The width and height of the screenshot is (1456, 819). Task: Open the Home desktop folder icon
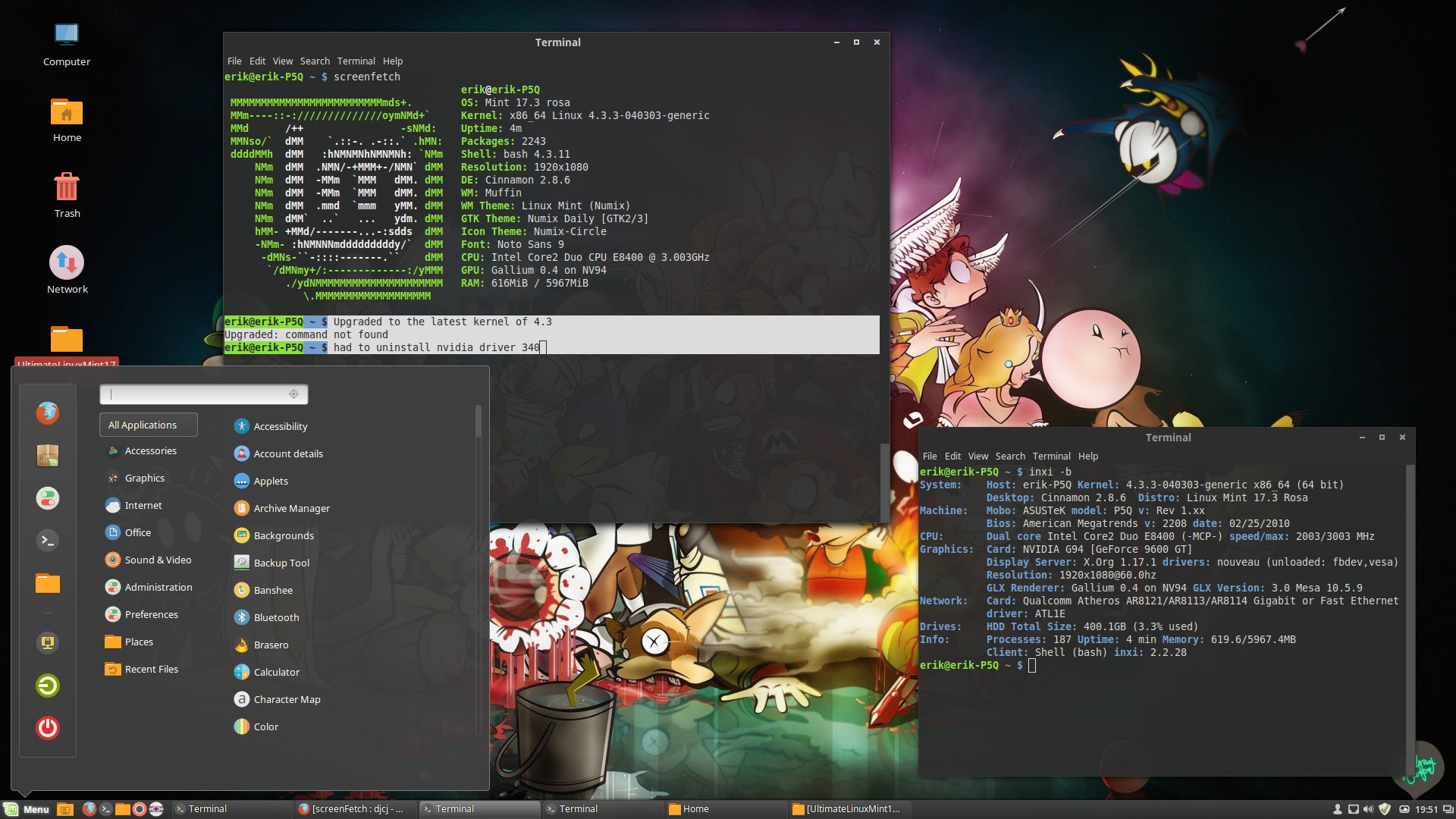(x=67, y=121)
